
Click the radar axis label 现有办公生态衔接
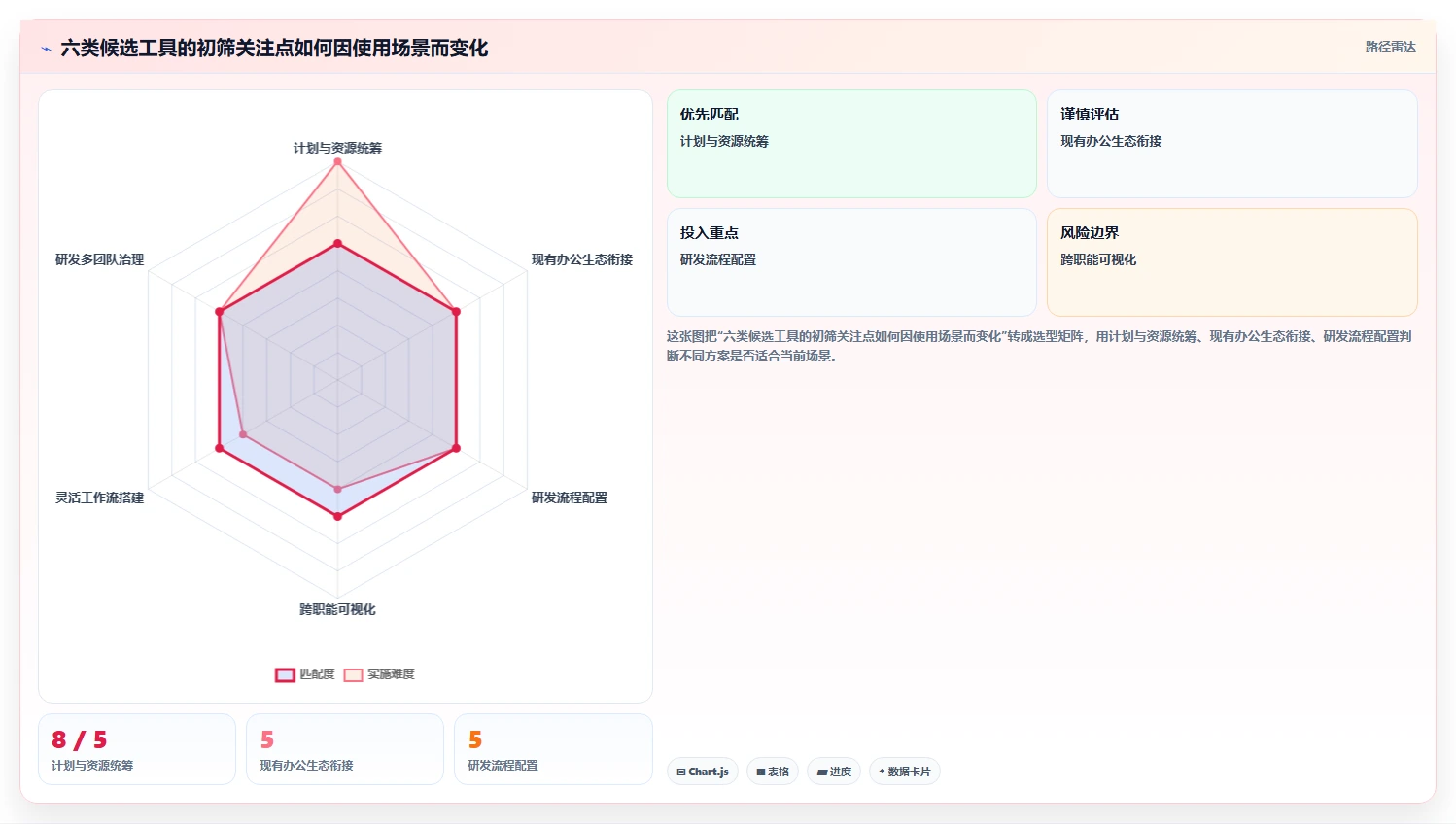pyautogui.click(x=581, y=259)
